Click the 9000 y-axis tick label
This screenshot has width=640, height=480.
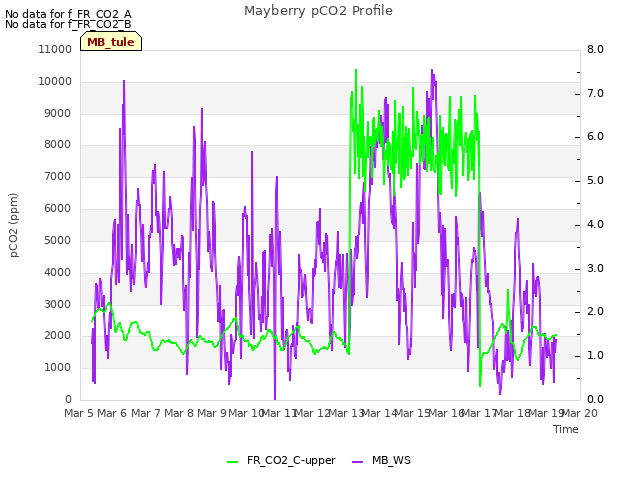pos(58,113)
